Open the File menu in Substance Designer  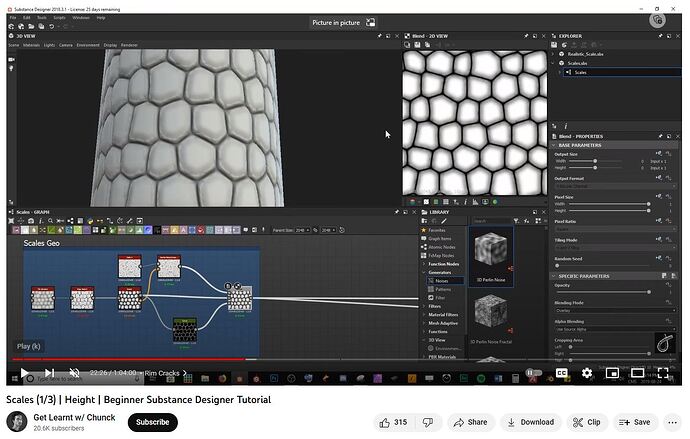pyautogui.click(x=13, y=18)
